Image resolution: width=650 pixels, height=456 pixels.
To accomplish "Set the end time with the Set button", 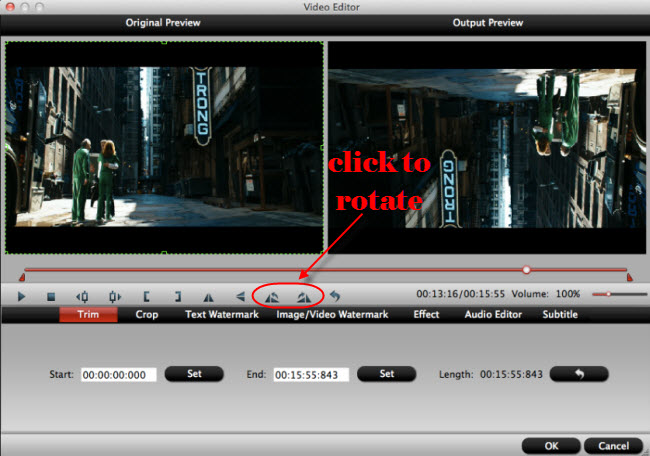I will tap(386, 374).
